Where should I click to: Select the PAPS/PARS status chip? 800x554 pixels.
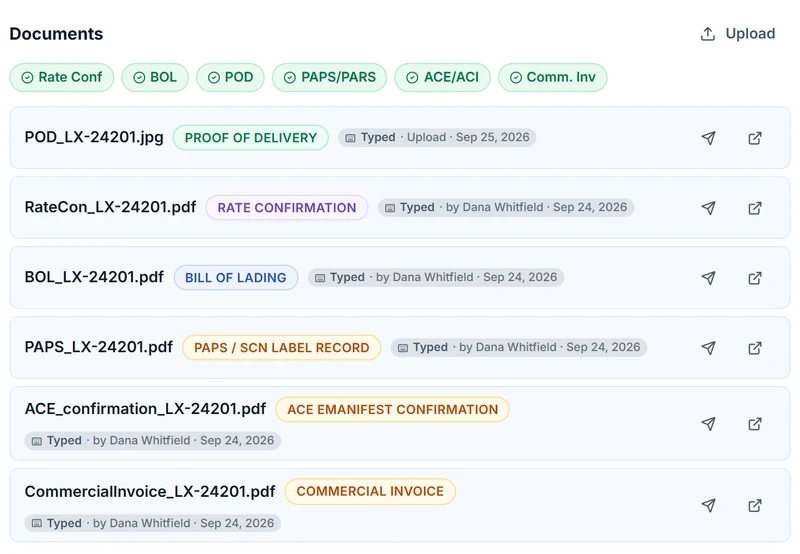pos(330,78)
